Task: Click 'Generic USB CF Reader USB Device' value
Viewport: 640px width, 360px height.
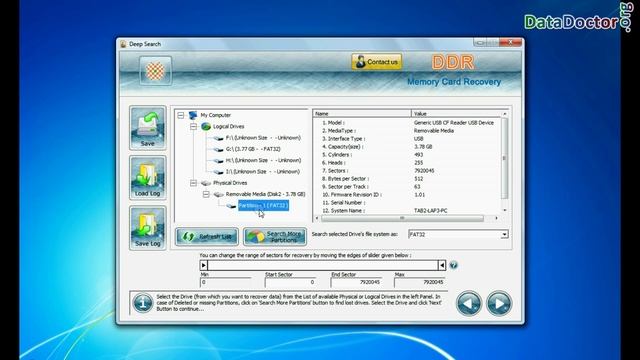Action: pos(453,122)
